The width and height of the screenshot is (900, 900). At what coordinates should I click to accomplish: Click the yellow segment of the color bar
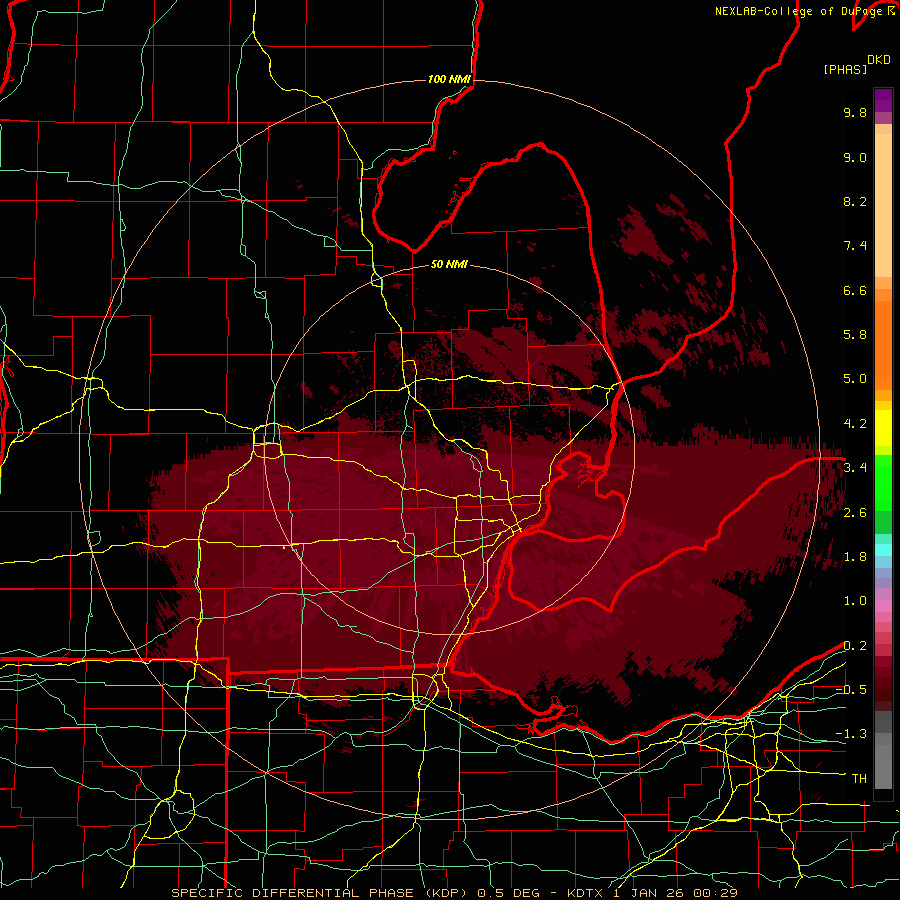pos(883,428)
